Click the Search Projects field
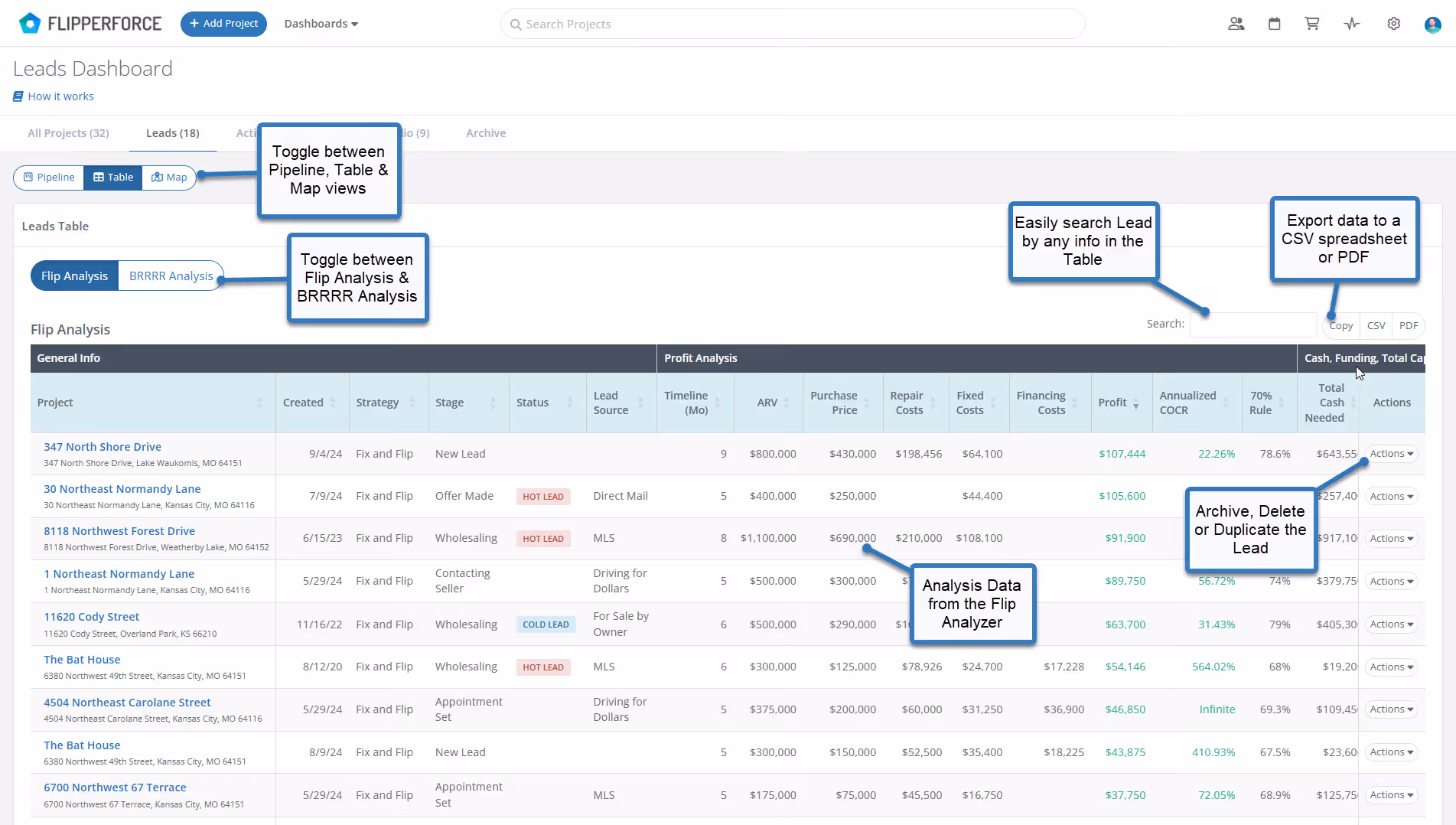The height and width of the screenshot is (825, 1456). click(x=793, y=24)
